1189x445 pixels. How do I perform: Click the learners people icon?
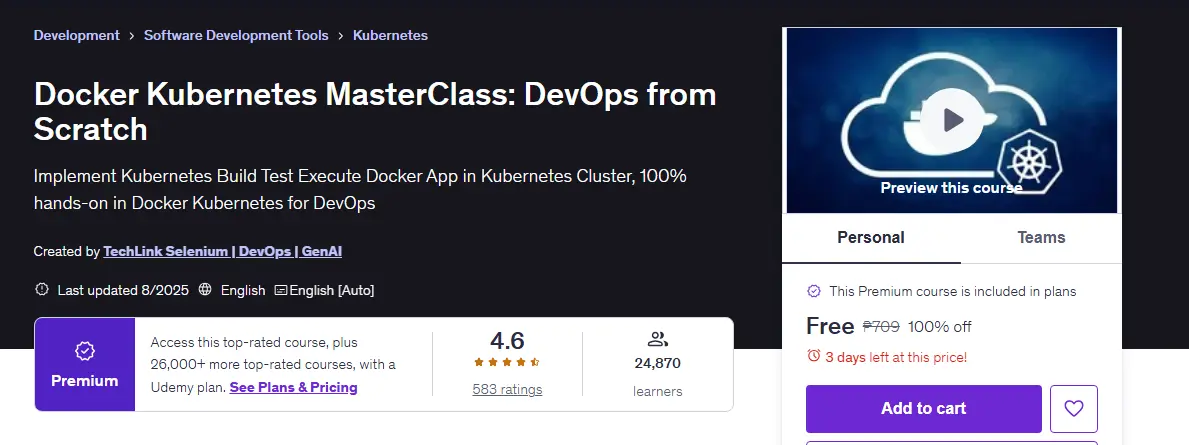657,340
